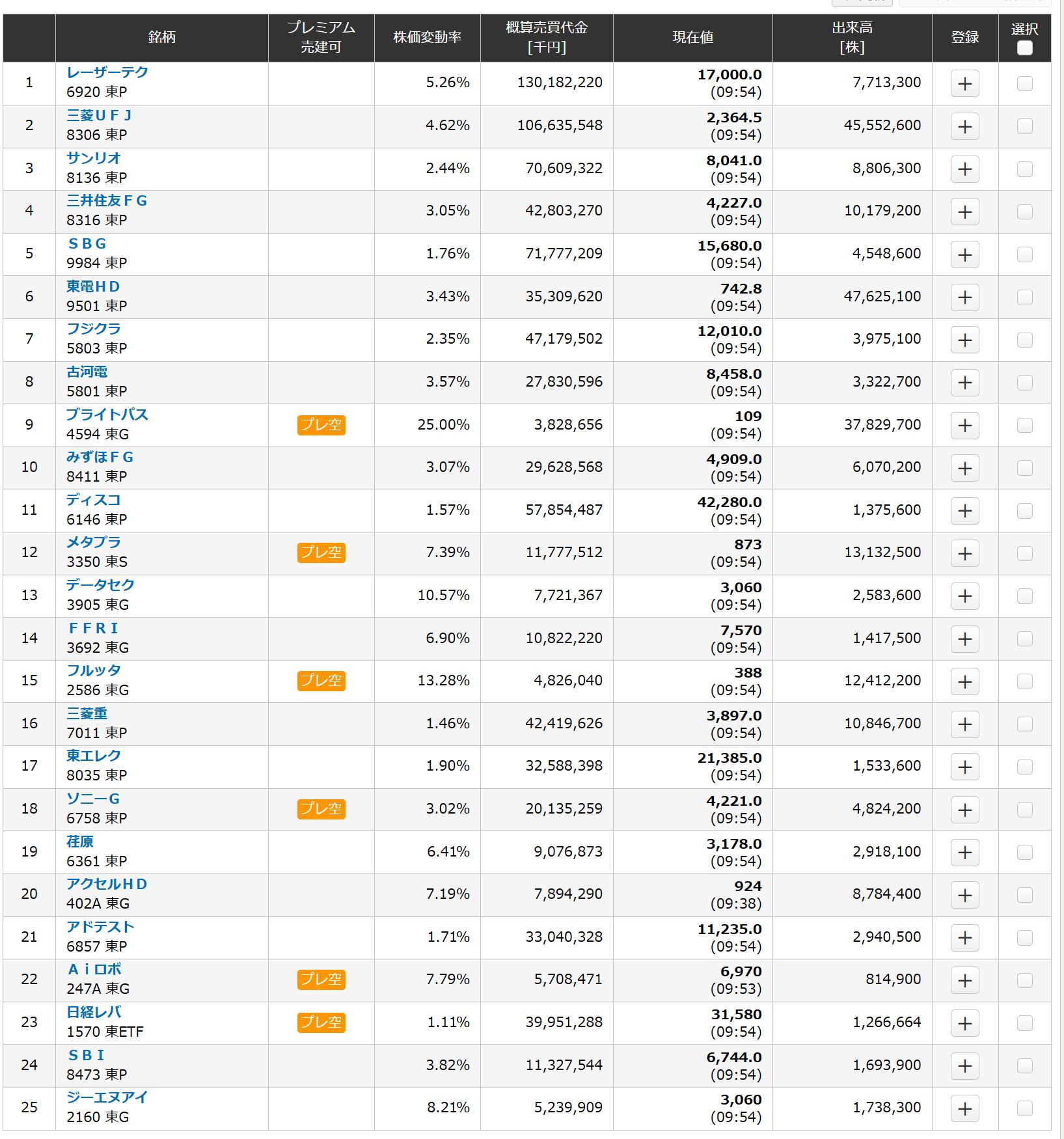The height and width of the screenshot is (1139, 1064).
Task: Click the 出来高 column header
Action: (x=852, y=37)
